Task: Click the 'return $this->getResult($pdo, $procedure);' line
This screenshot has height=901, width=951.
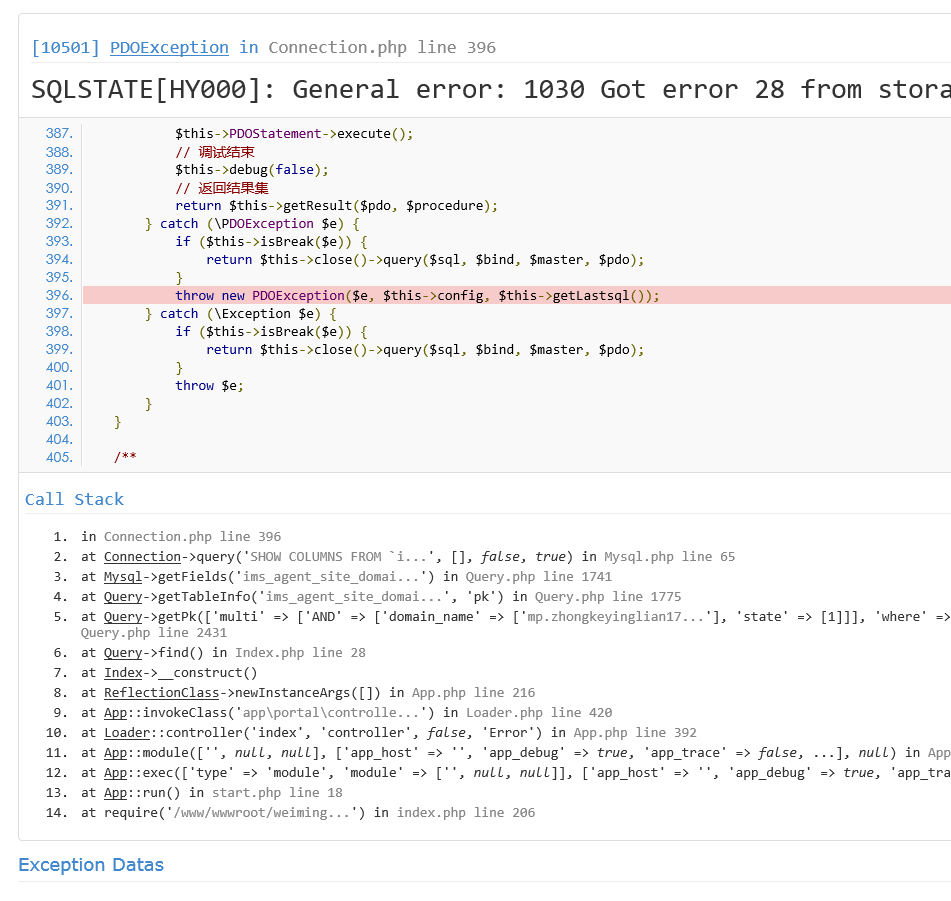Action: 337,206
